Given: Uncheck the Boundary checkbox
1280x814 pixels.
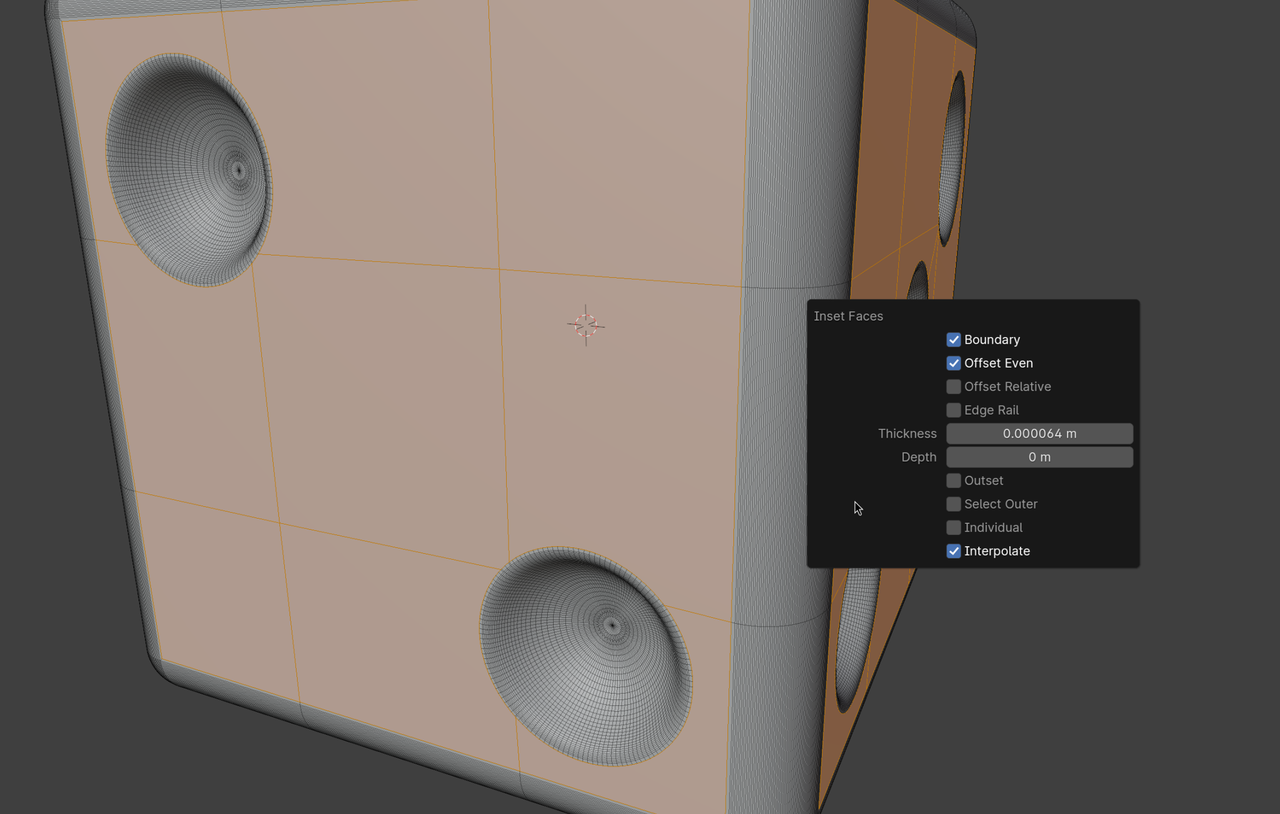Looking at the screenshot, I should point(953,340).
